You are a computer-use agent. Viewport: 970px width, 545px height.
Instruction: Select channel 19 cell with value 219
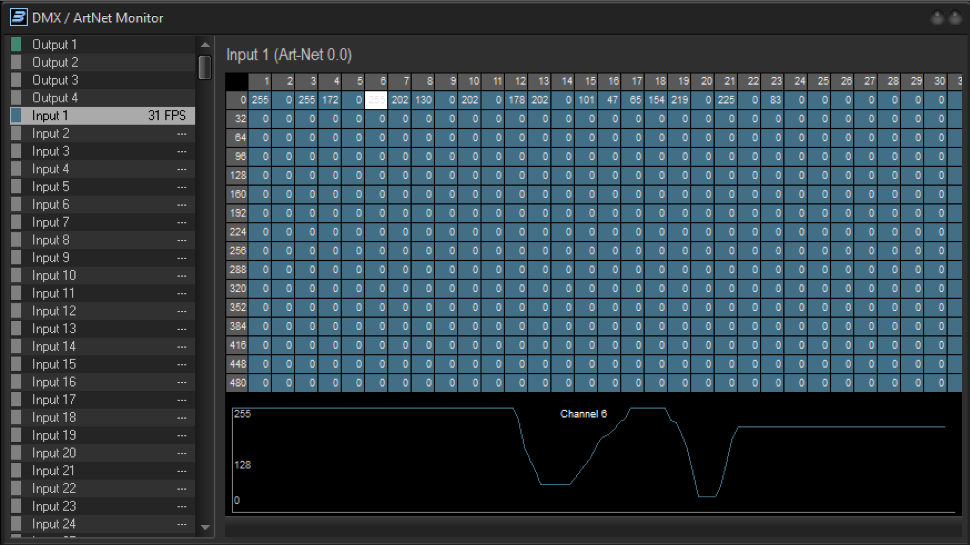pos(679,100)
